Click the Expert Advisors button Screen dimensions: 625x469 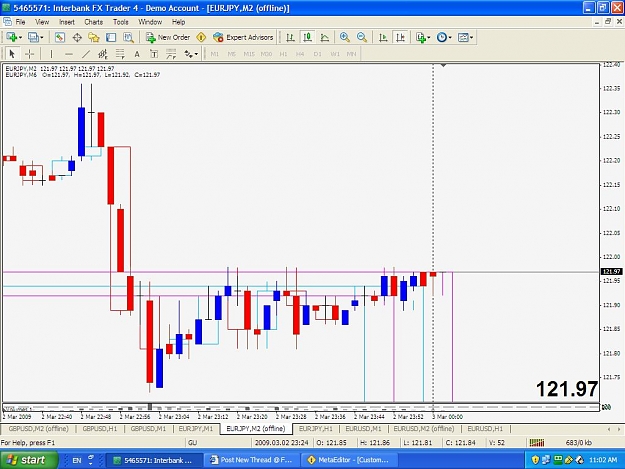click(243, 37)
